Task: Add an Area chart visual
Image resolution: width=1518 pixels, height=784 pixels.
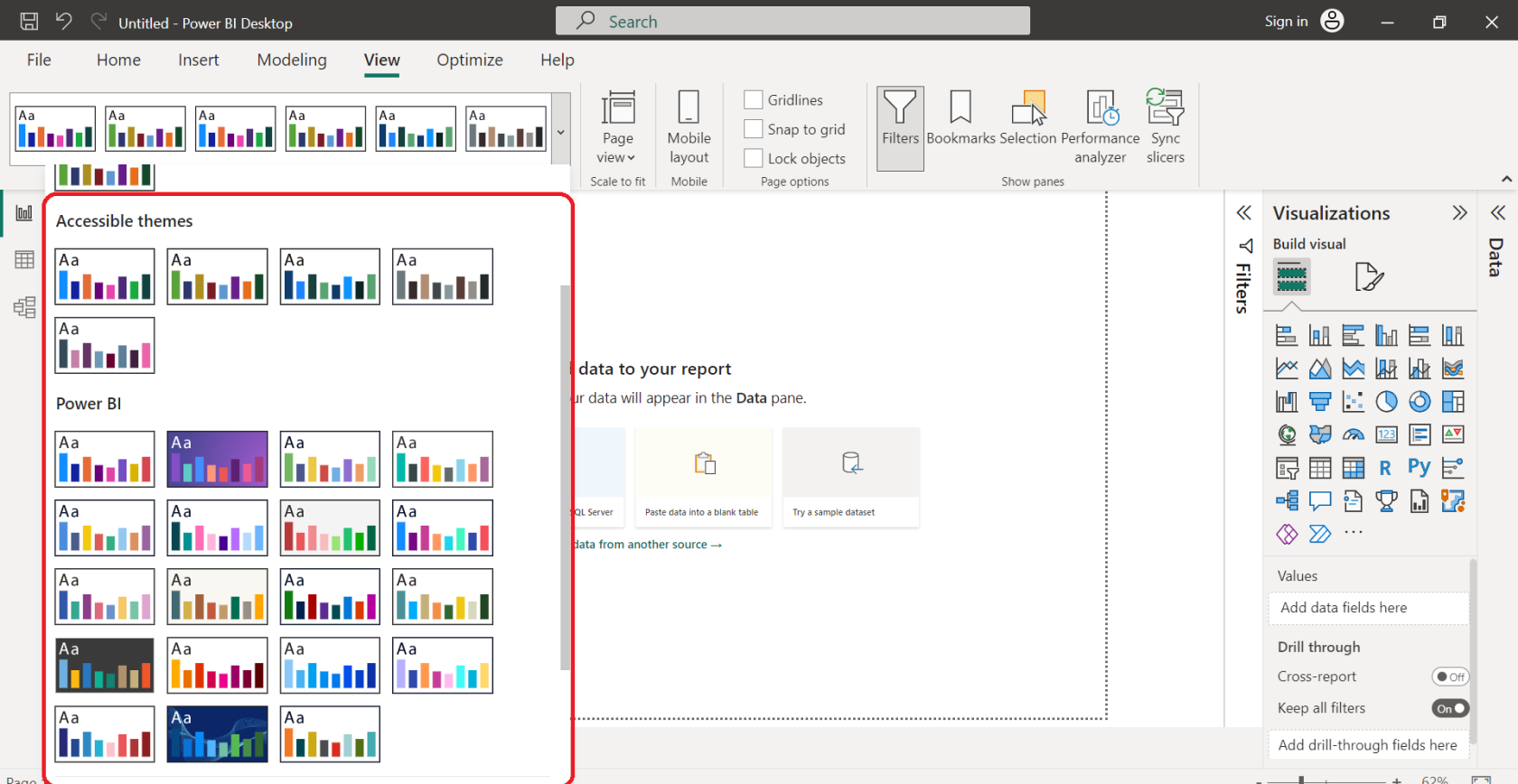Action: point(1320,369)
